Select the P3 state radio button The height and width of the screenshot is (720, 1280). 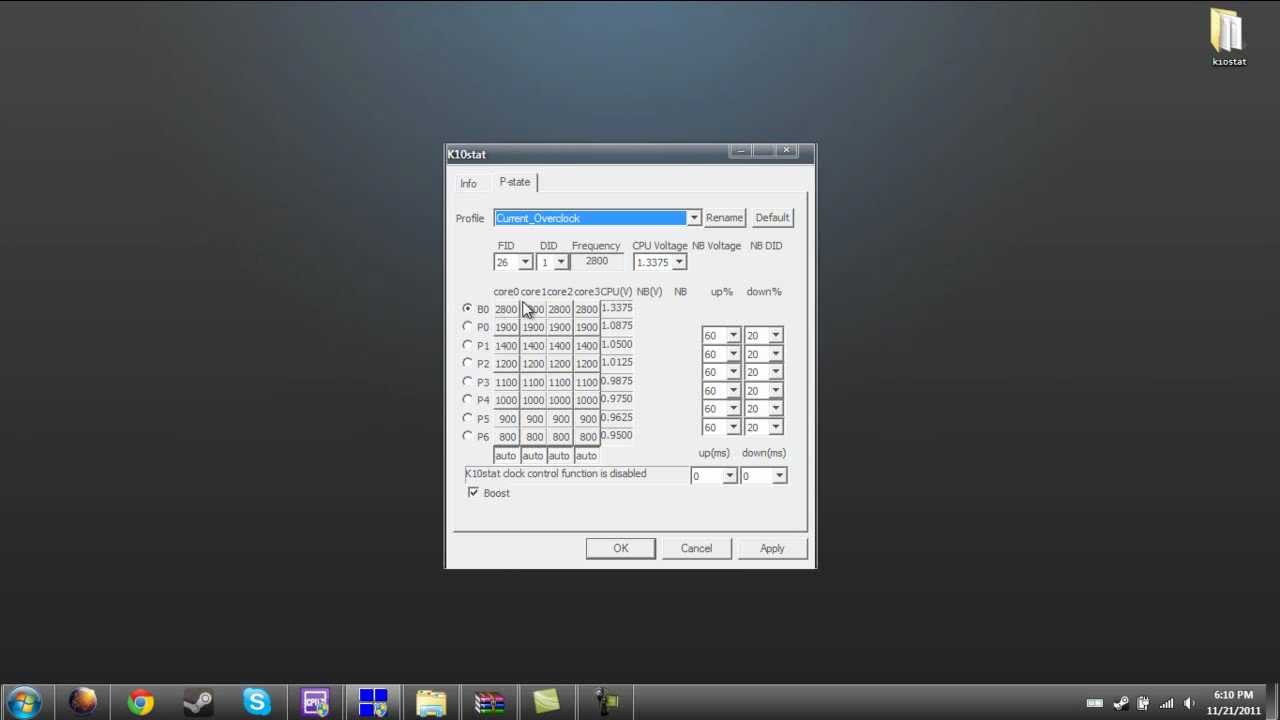[x=467, y=382]
